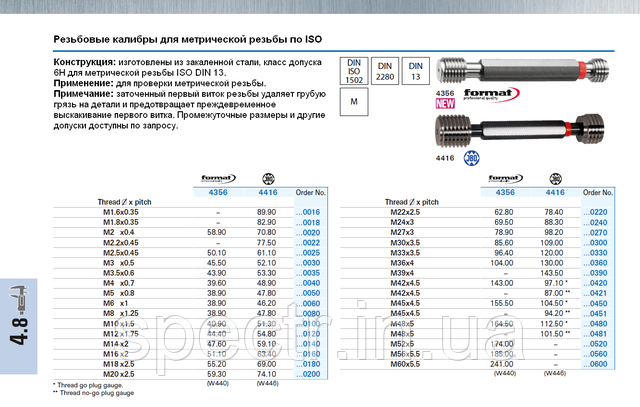Click the 77.50 price in the M2.2x0.45 row
Viewport: 640px width, 407px height.
(x=267, y=243)
